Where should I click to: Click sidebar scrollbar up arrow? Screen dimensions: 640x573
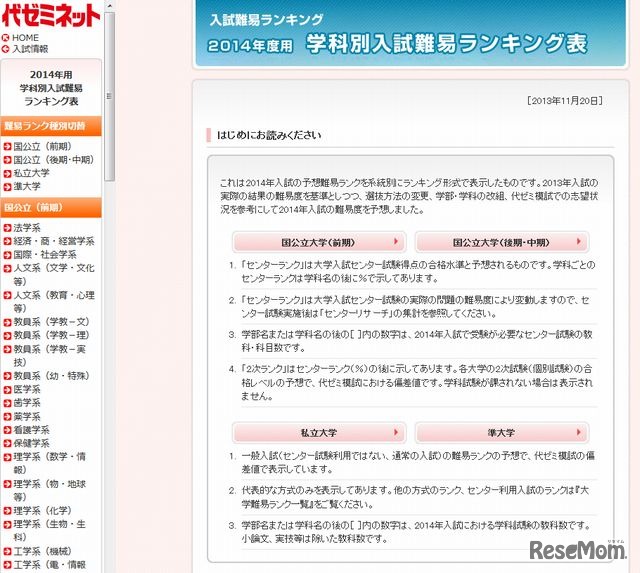(x=109, y=6)
